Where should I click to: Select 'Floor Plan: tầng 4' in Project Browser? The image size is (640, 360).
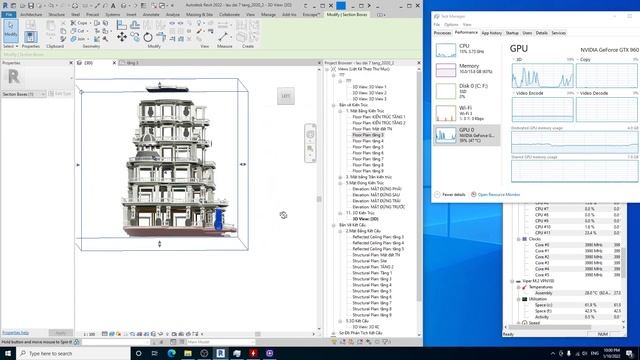tap(368, 141)
